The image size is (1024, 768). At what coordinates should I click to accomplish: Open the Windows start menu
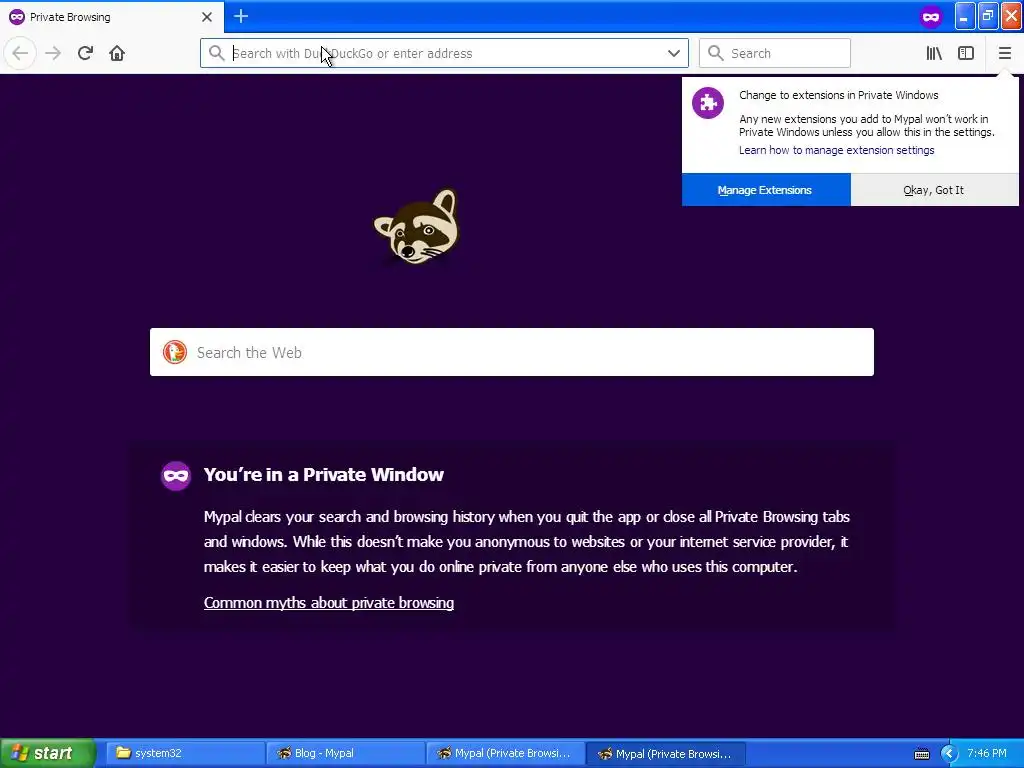click(47, 753)
